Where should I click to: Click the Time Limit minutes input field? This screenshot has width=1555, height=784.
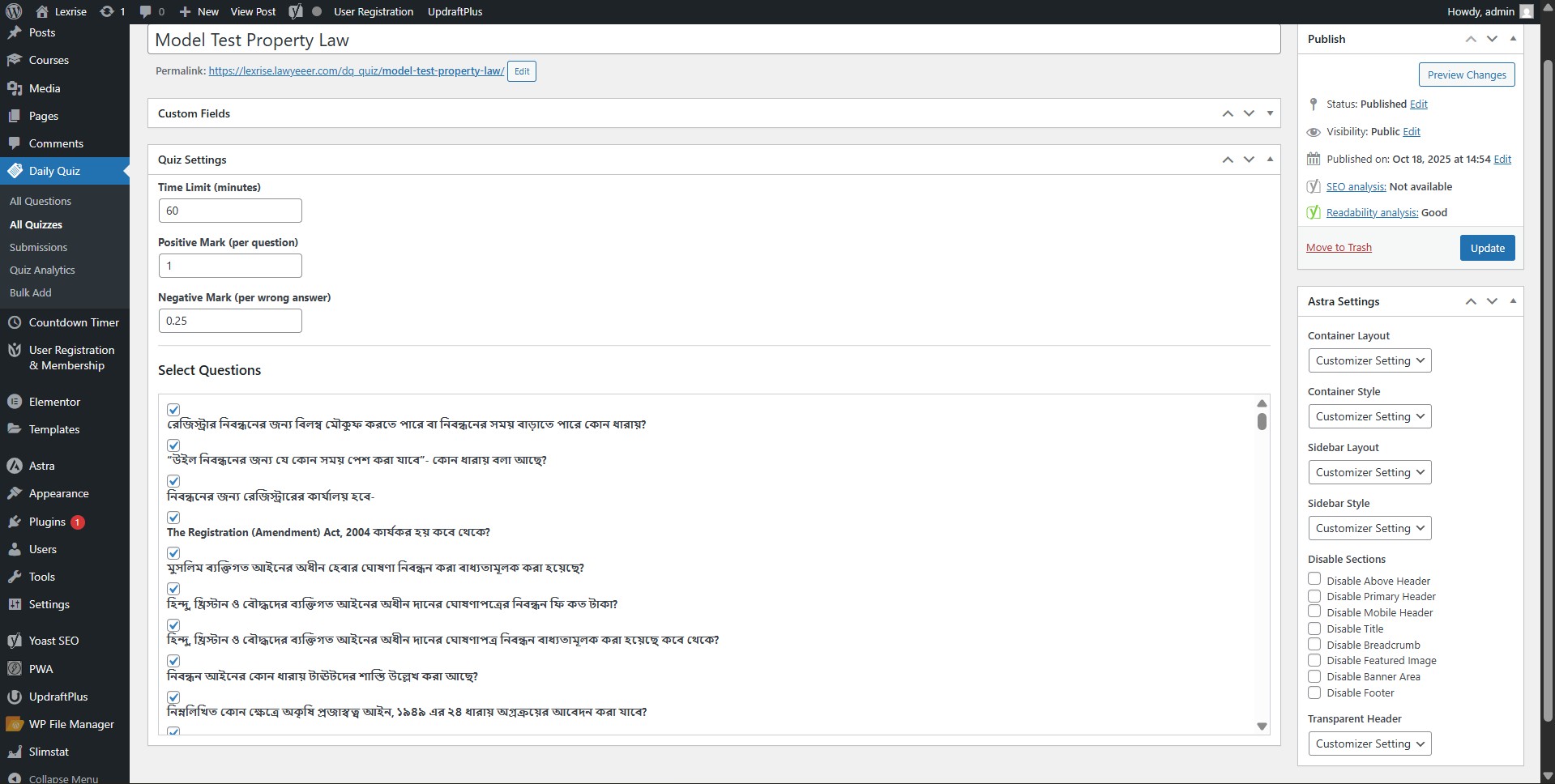pos(230,211)
